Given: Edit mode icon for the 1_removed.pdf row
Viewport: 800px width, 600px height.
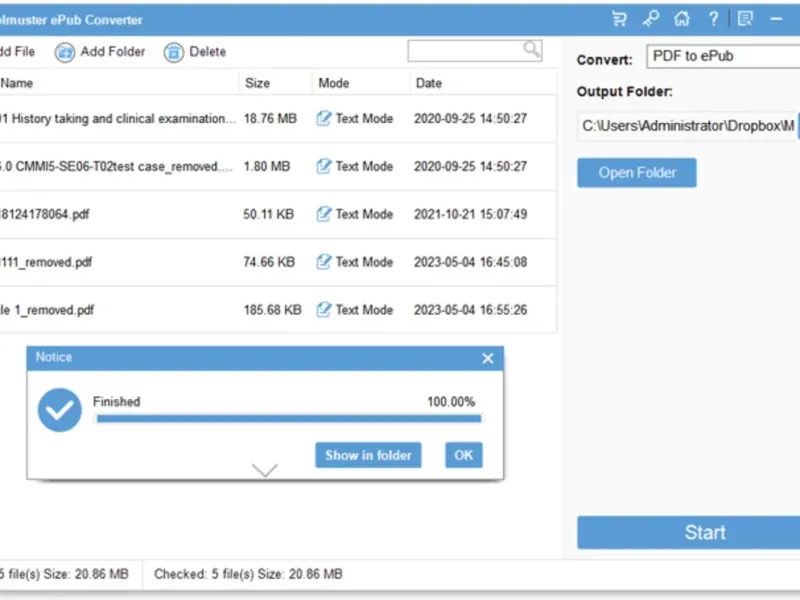Looking at the screenshot, I should click(x=323, y=310).
